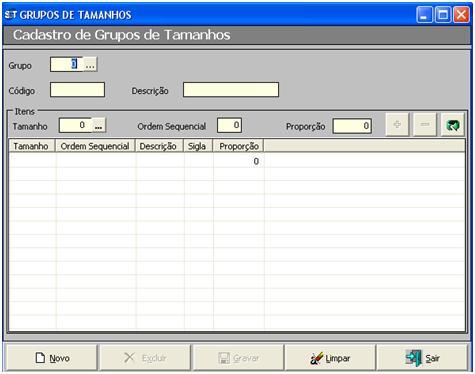475x374 pixels.
Task: Click the Sigla column header
Action: pos(198,146)
